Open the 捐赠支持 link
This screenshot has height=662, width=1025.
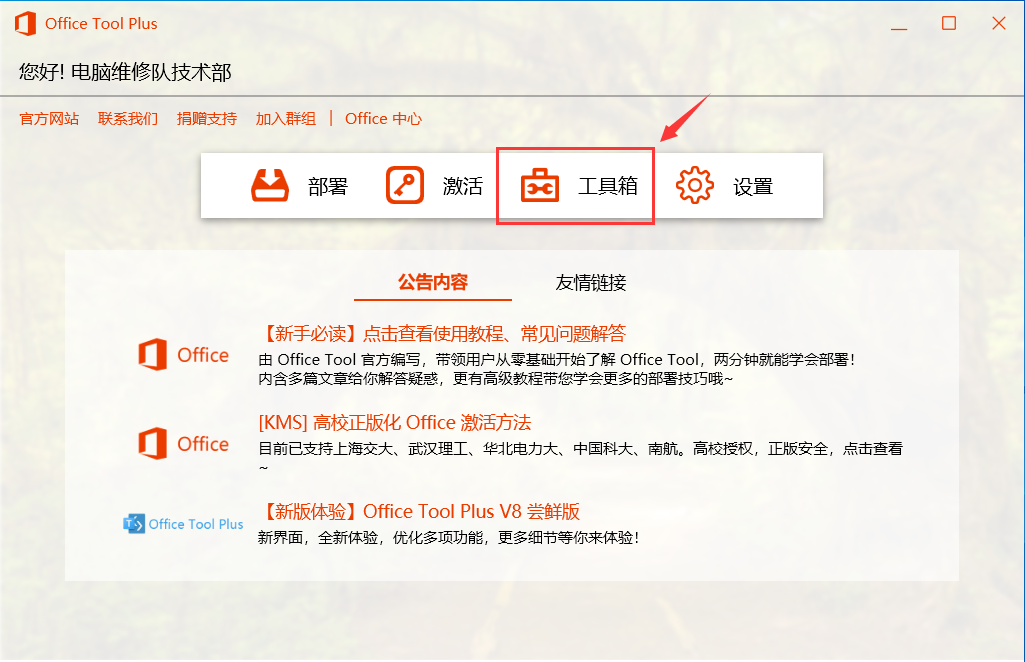[x=207, y=119]
